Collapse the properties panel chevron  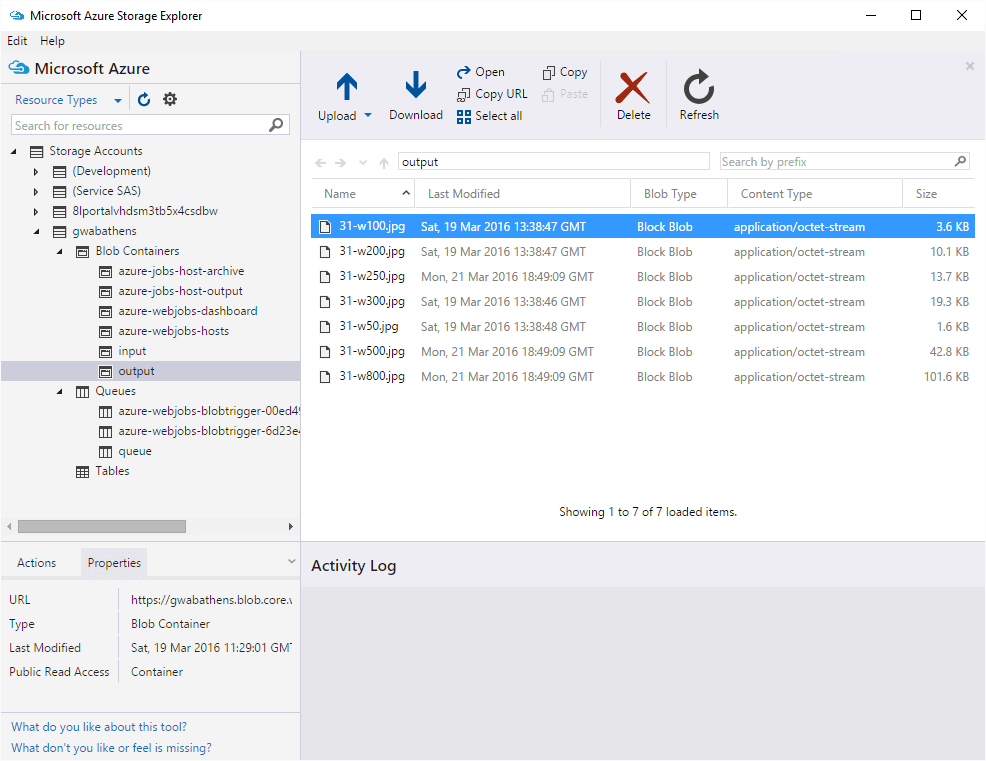[x=291, y=561]
